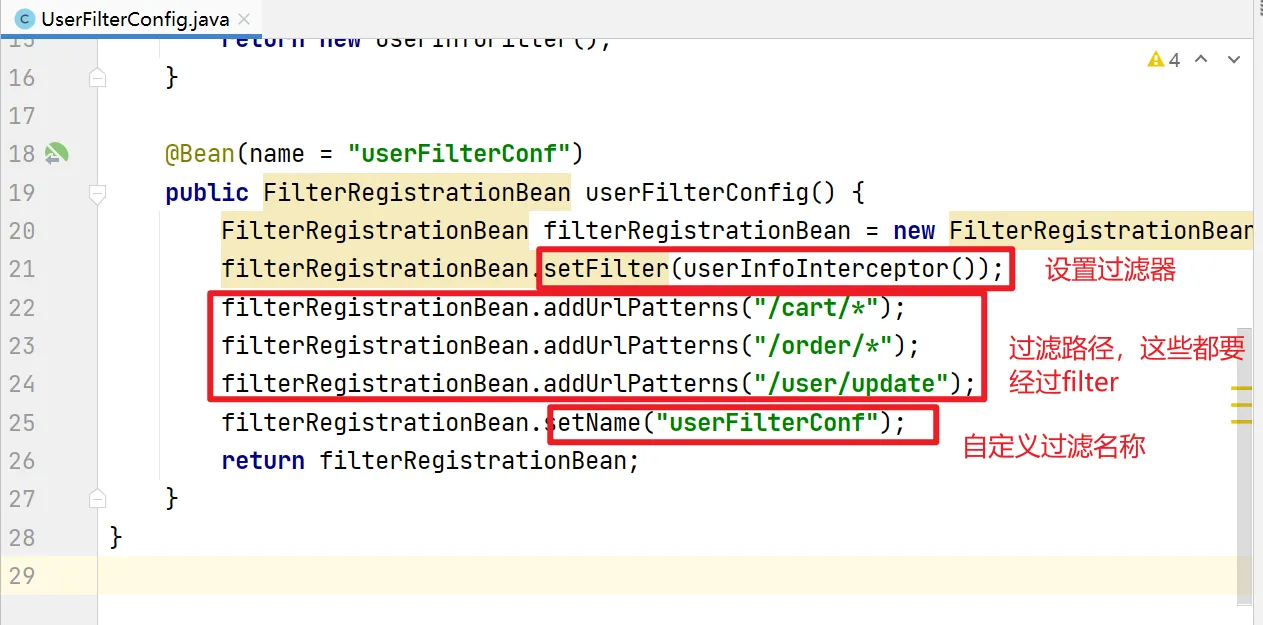This screenshot has height=625, width=1263.
Task: Click userInfoInterceptor() call on line 21
Action: [x=829, y=269]
